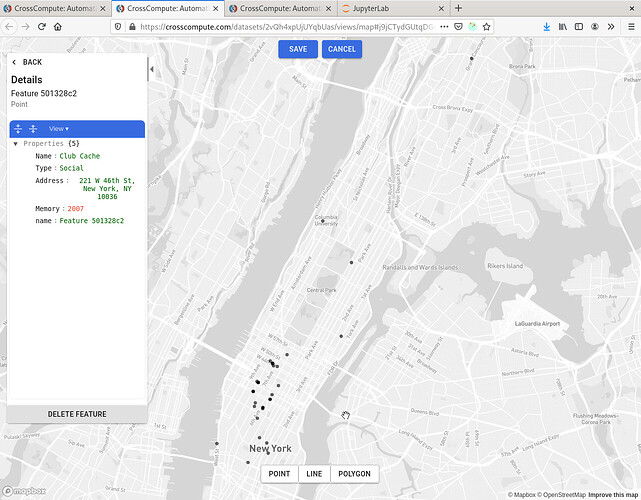Edit the Address value 221 W 46th St
This screenshot has height=500, width=641.
[x=107, y=188]
